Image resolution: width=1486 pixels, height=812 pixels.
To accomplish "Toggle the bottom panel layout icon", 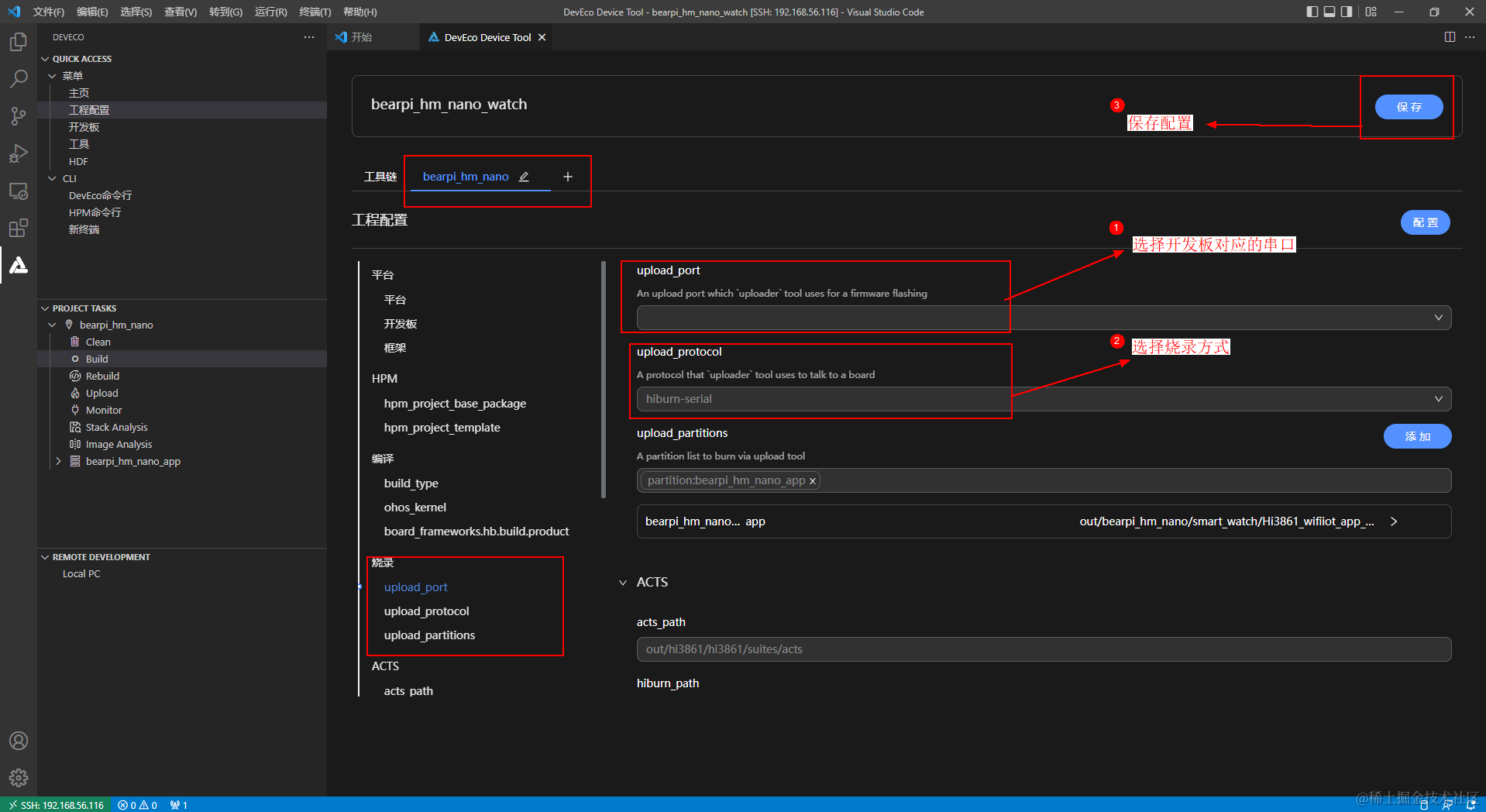I will (x=1329, y=12).
